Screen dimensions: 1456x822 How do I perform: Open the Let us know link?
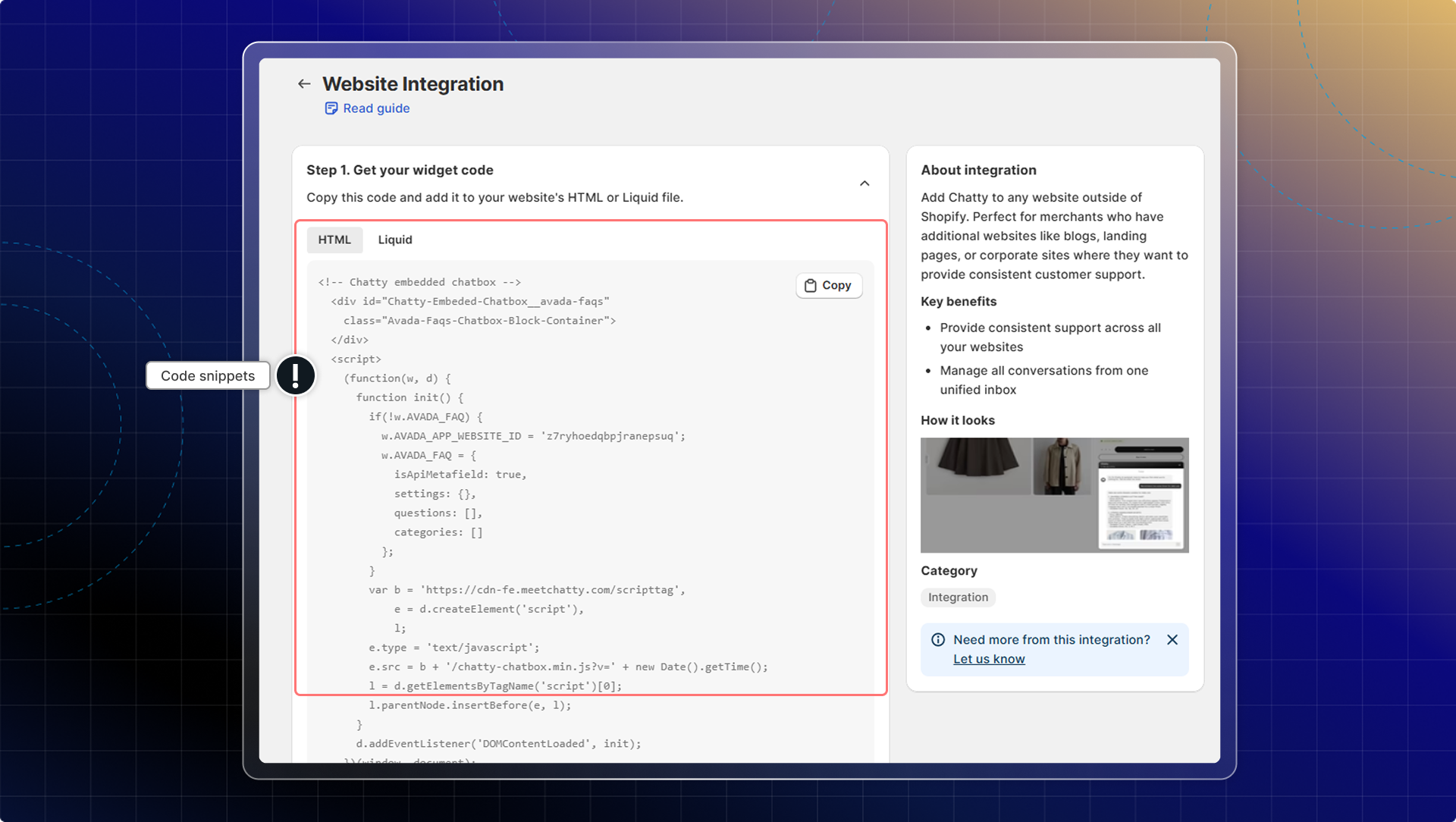pyautogui.click(x=989, y=659)
